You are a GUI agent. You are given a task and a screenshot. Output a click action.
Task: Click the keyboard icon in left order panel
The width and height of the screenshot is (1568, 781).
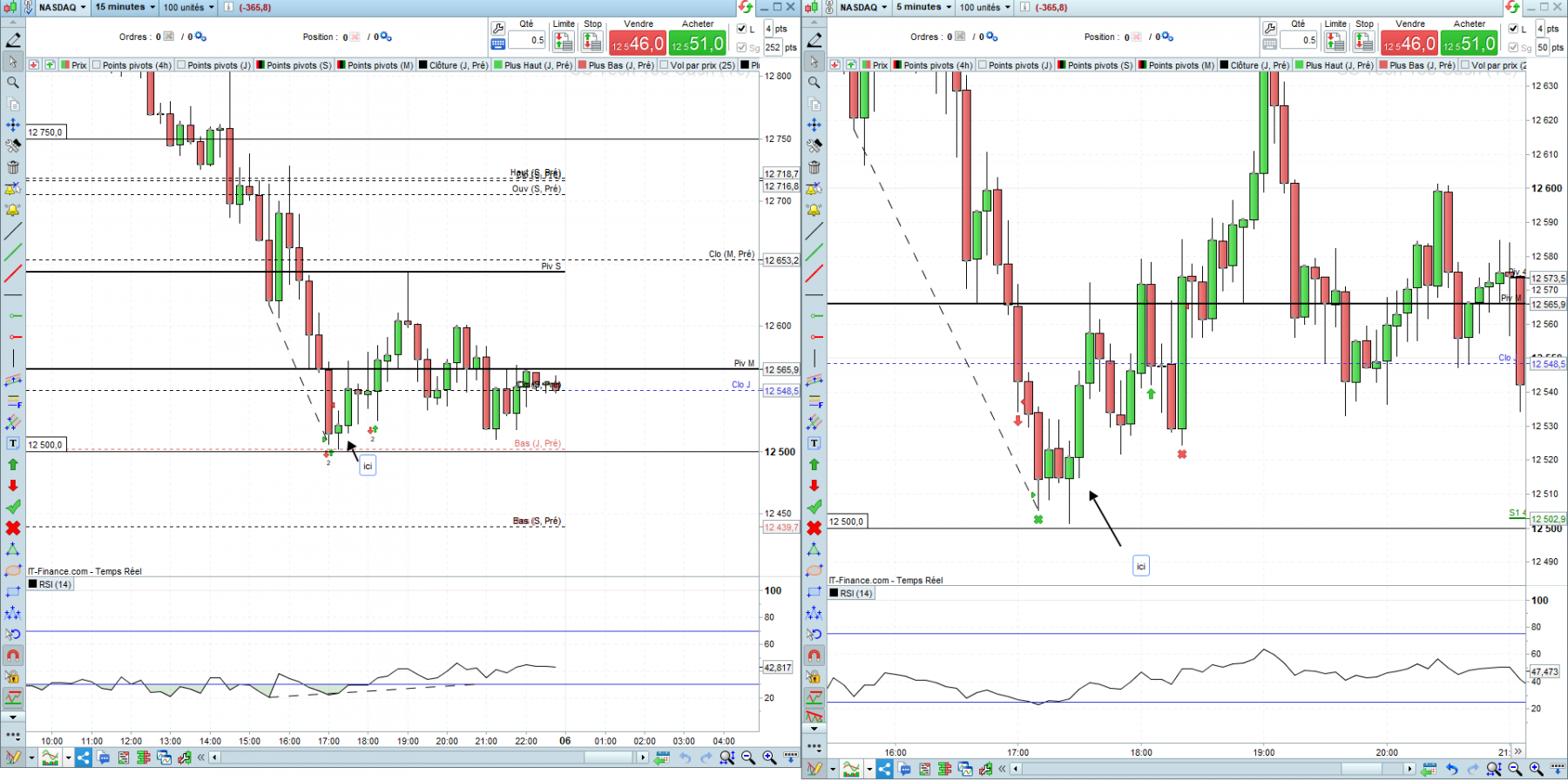tap(498, 44)
